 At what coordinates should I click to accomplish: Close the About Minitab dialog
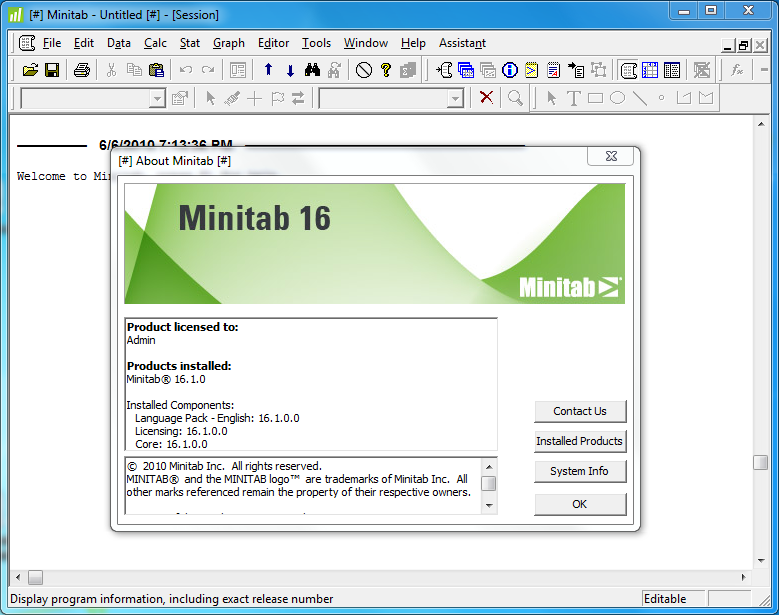tap(611, 156)
